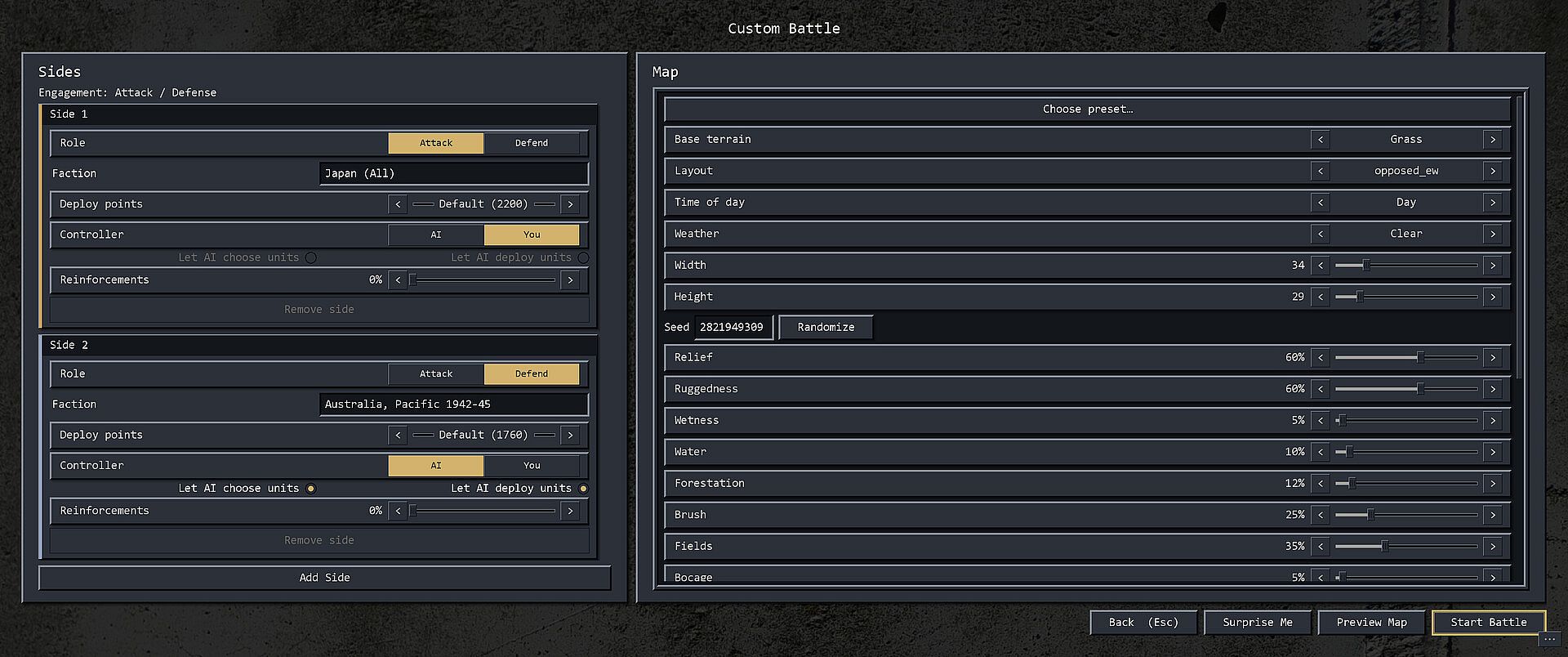The height and width of the screenshot is (657, 1568).
Task: Click left arrow for Time of day
Action: point(1321,203)
